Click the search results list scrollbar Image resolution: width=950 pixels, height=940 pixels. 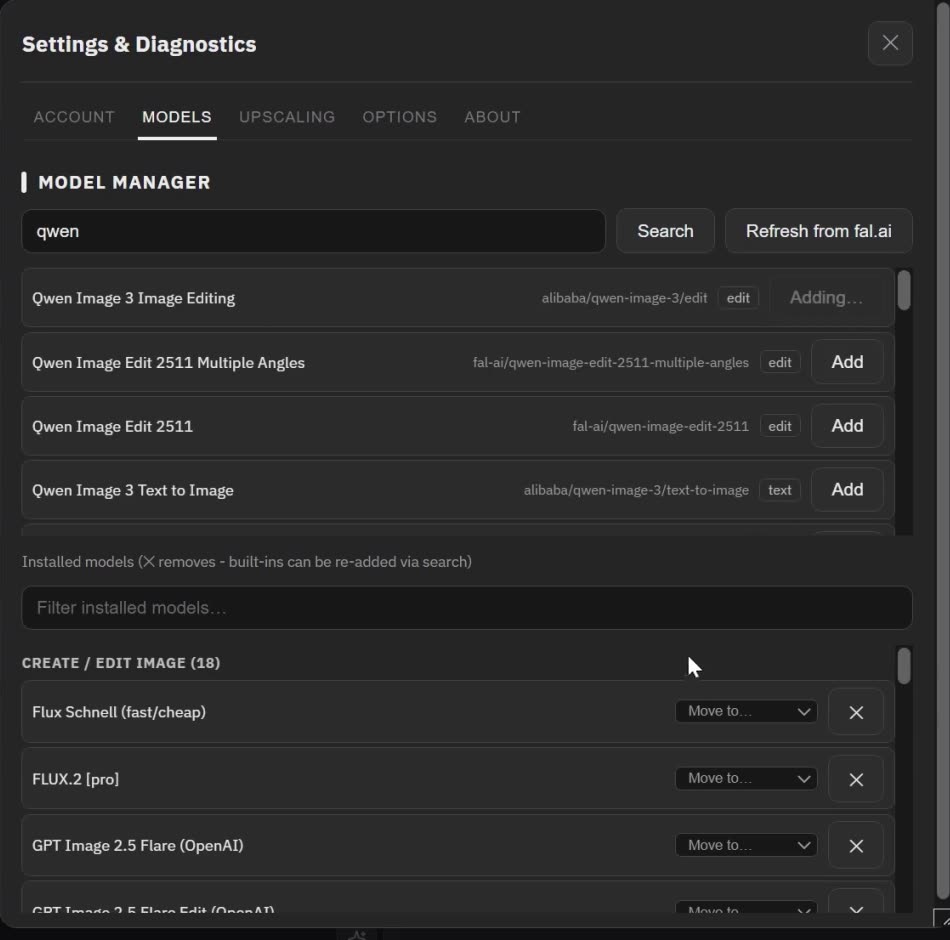click(903, 290)
